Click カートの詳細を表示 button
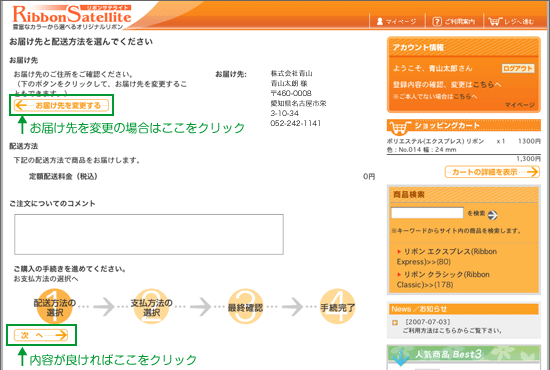The width and height of the screenshot is (550, 370). coord(492,172)
